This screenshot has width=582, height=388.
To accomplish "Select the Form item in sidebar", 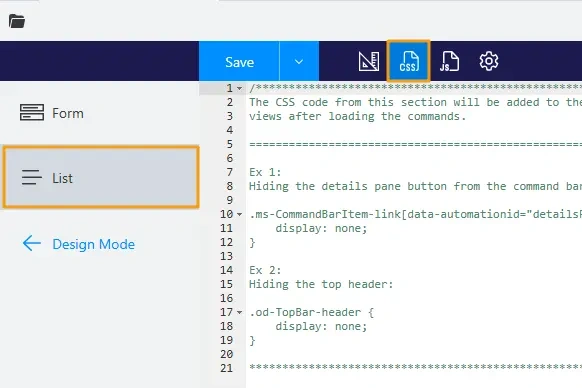I will pyautogui.click(x=99, y=113).
